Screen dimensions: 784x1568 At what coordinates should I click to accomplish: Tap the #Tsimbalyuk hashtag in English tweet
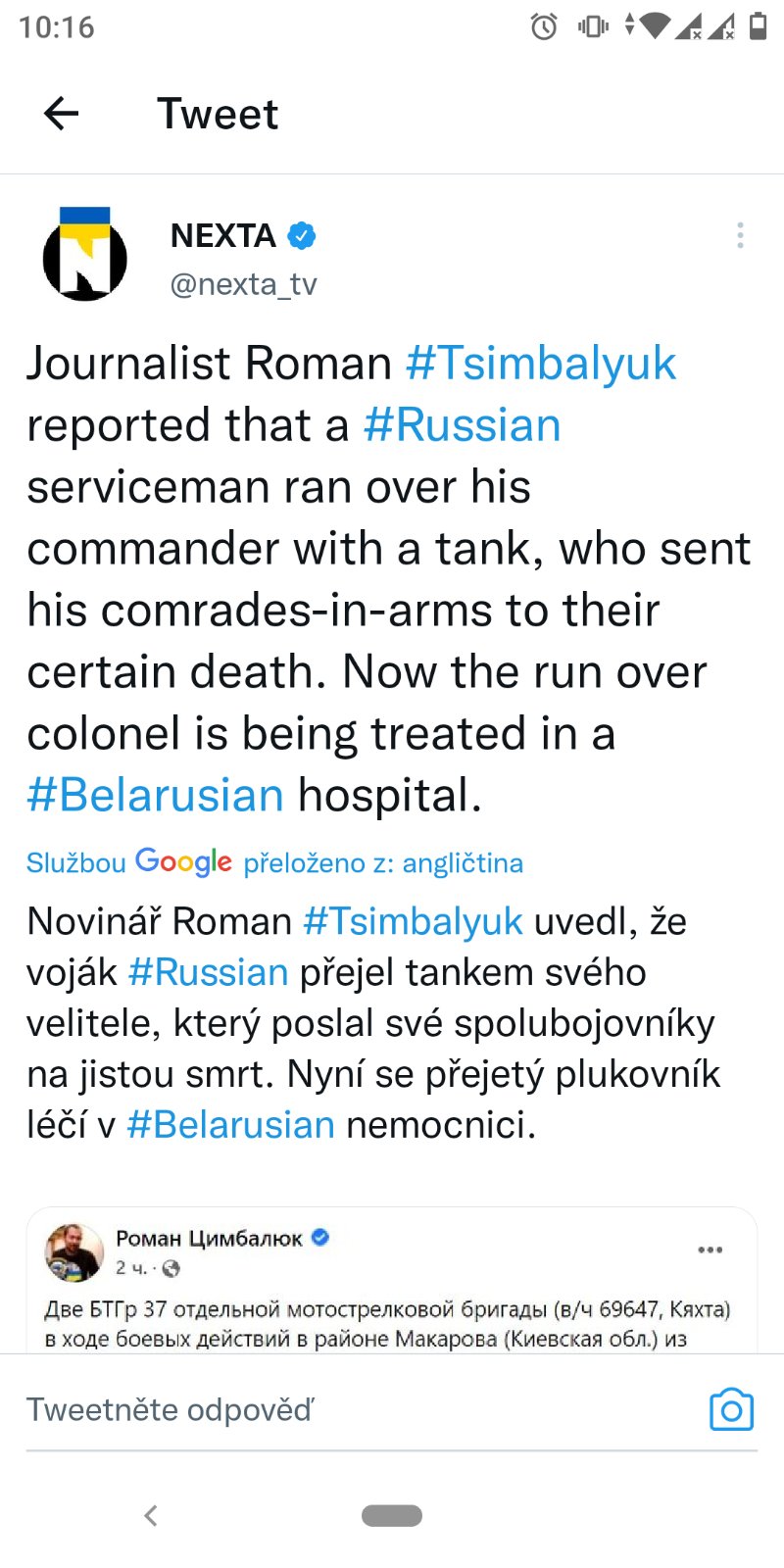tap(541, 364)
